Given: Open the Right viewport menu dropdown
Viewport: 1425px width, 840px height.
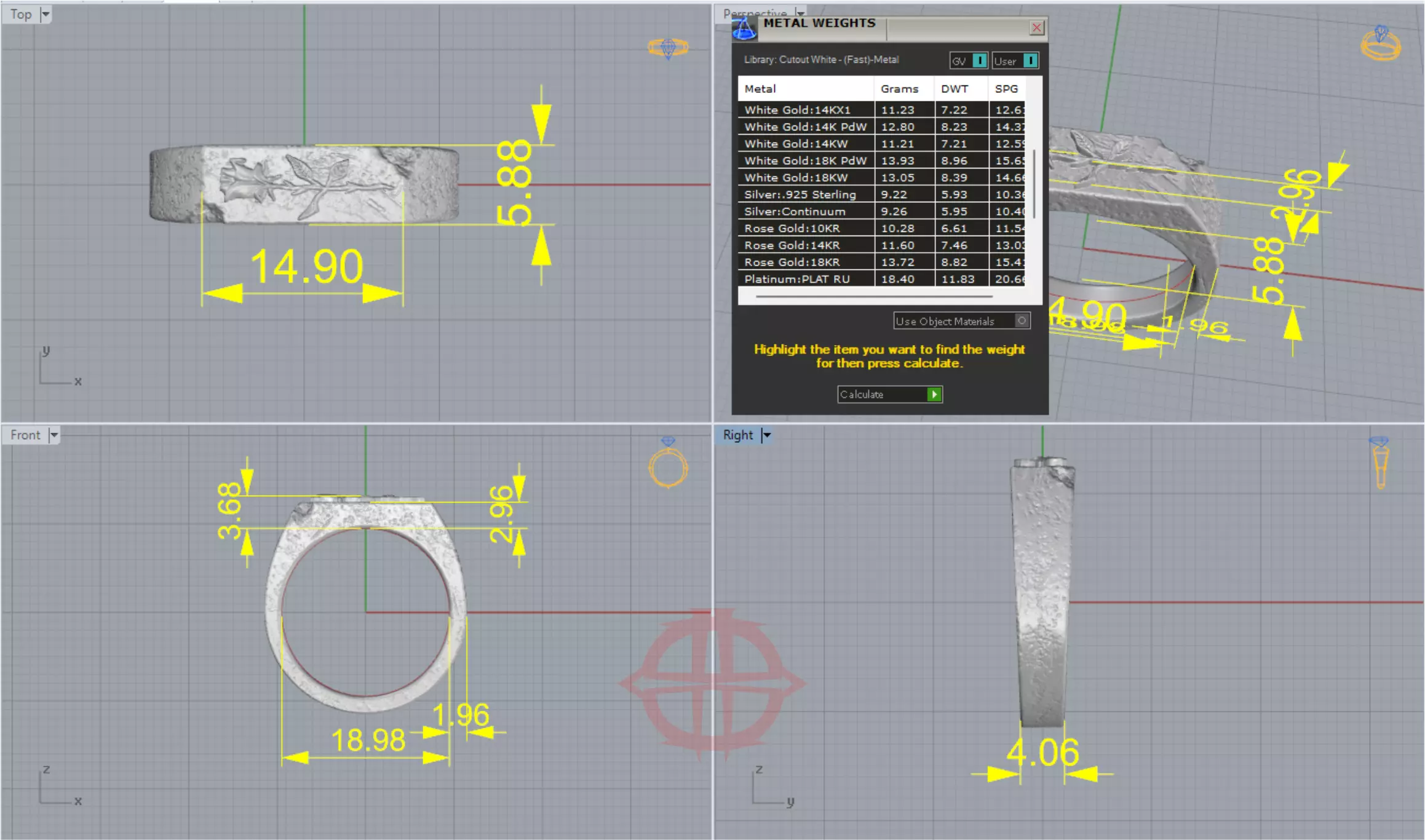Looking at the screenshot, I should (x=766, y=435).
